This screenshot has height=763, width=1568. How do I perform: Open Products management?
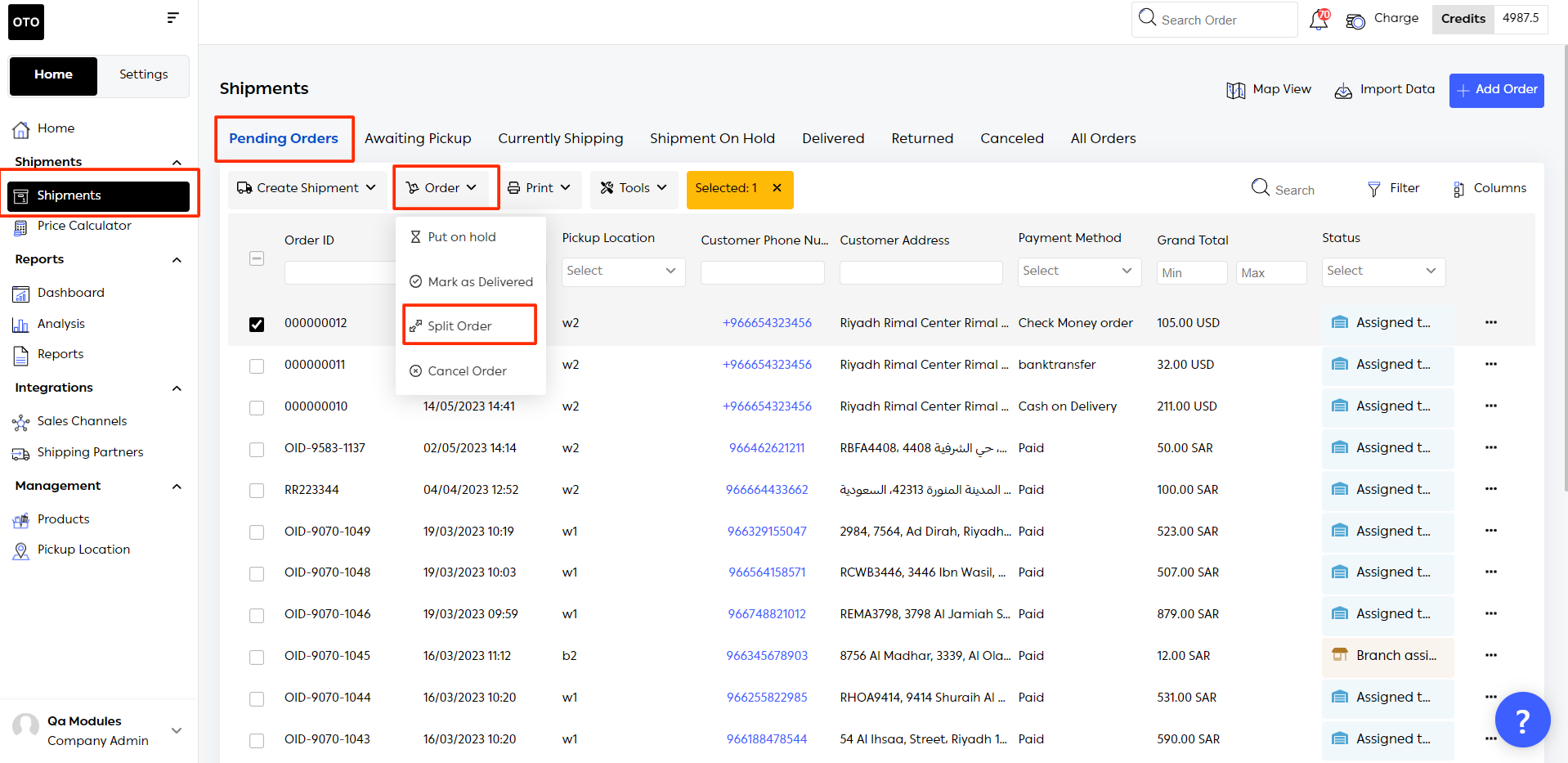(x=63, y=519)
